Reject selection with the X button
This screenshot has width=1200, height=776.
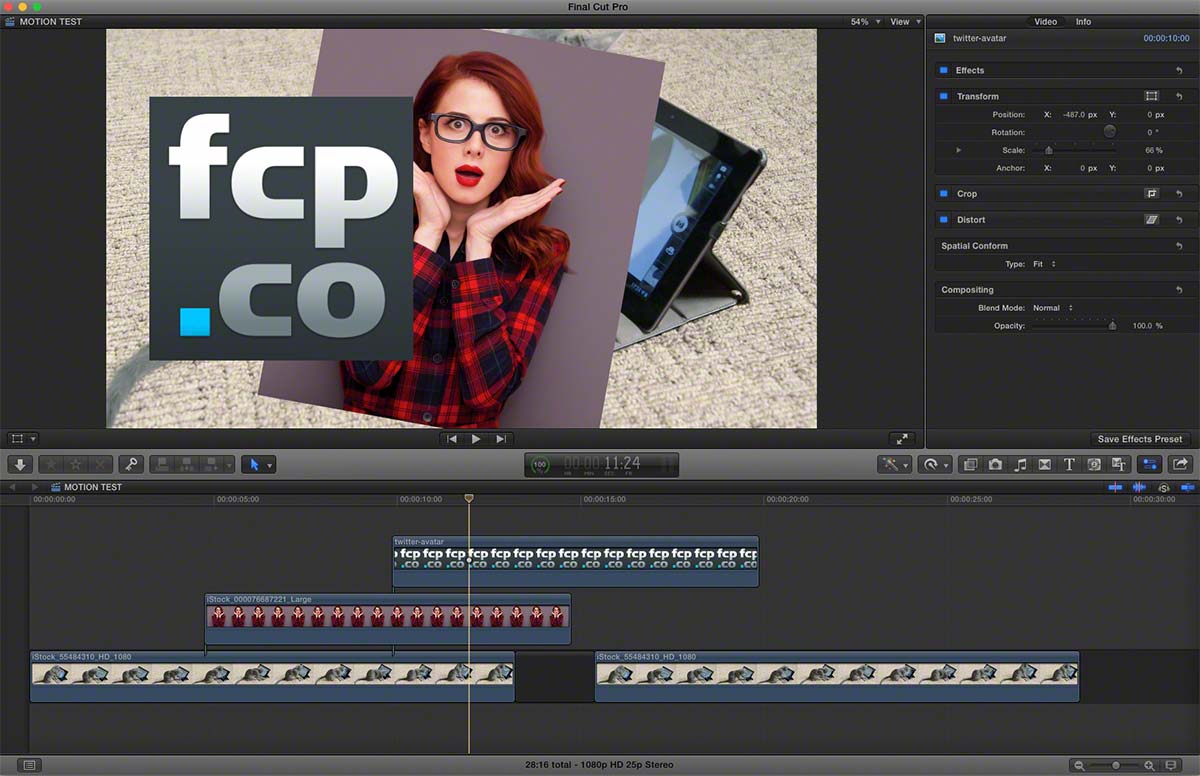(x=100, y=464)
